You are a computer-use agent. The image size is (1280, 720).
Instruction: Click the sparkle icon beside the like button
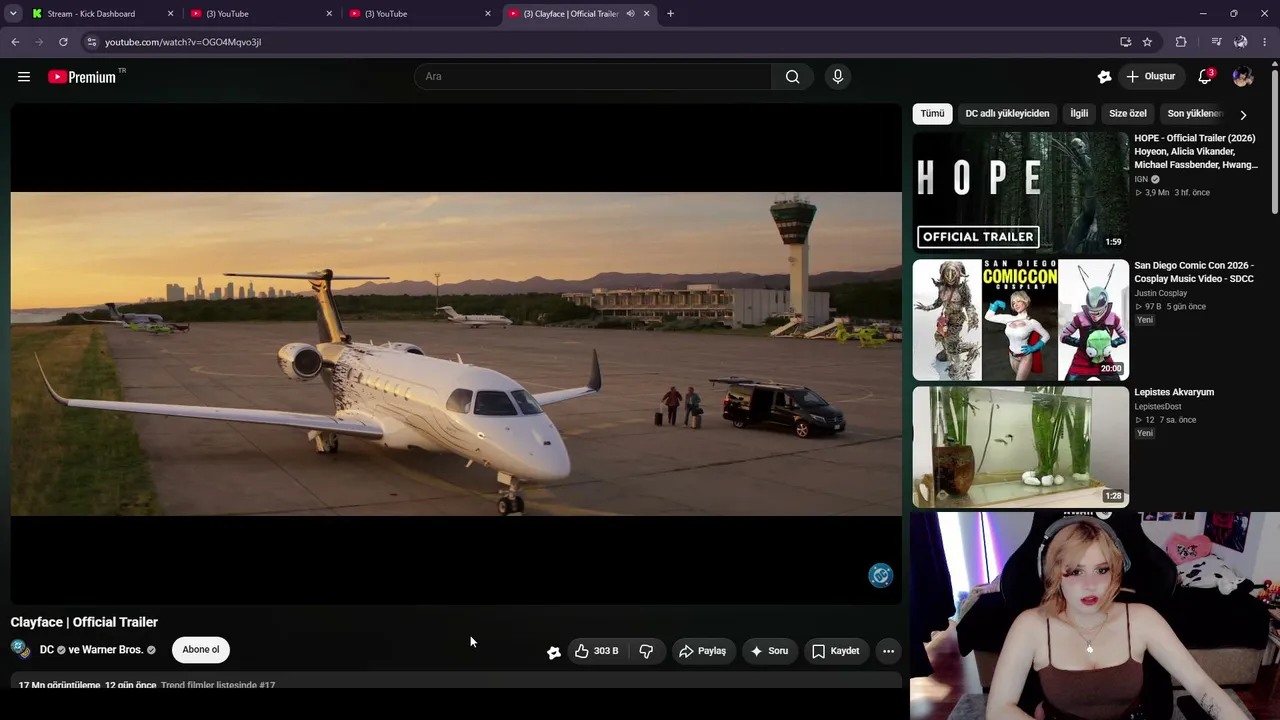coord(553,651)
